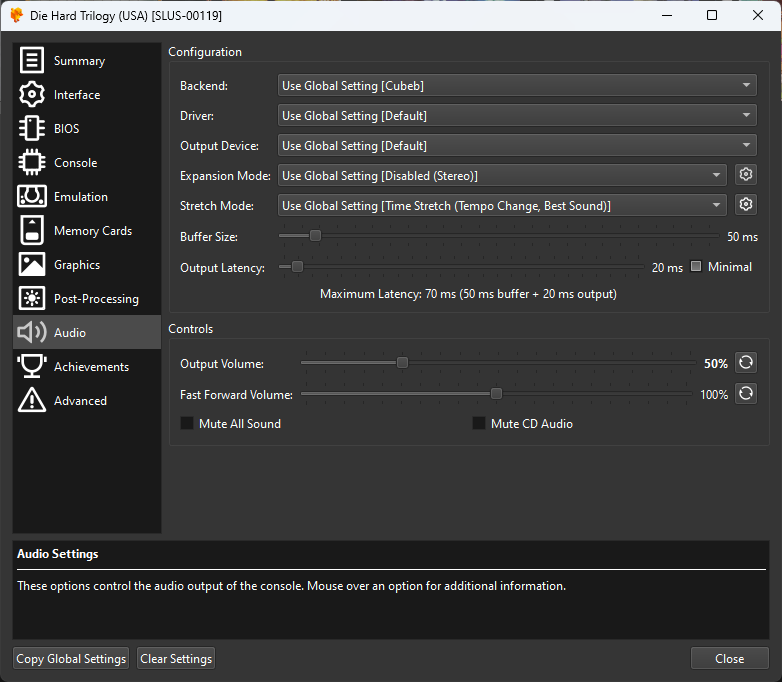The height and width of the screenshot is (682, 782).
Task: Open Stretch Mode settings gear button
Action: click(746, 205)
